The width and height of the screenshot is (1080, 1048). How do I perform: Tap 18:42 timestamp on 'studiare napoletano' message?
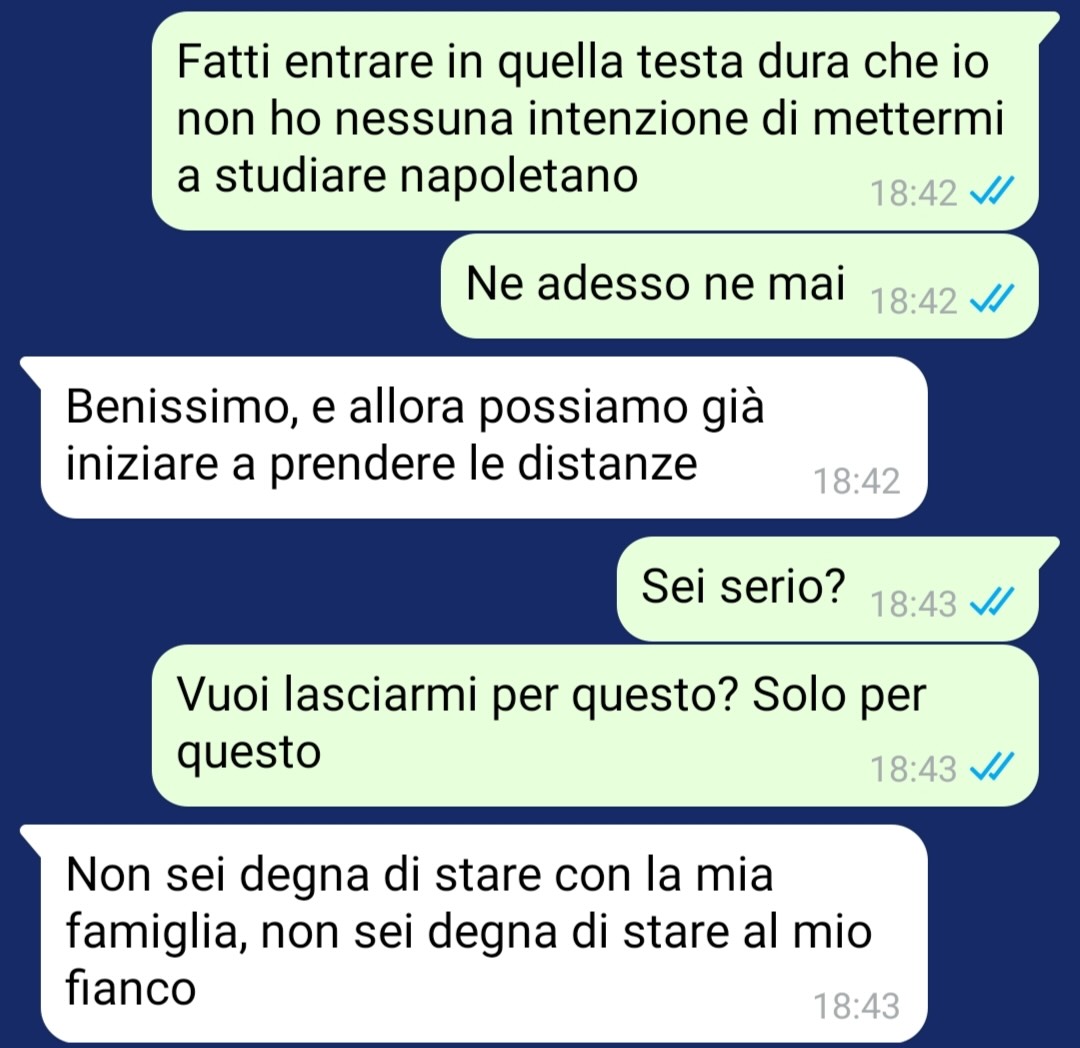(914, 193)
